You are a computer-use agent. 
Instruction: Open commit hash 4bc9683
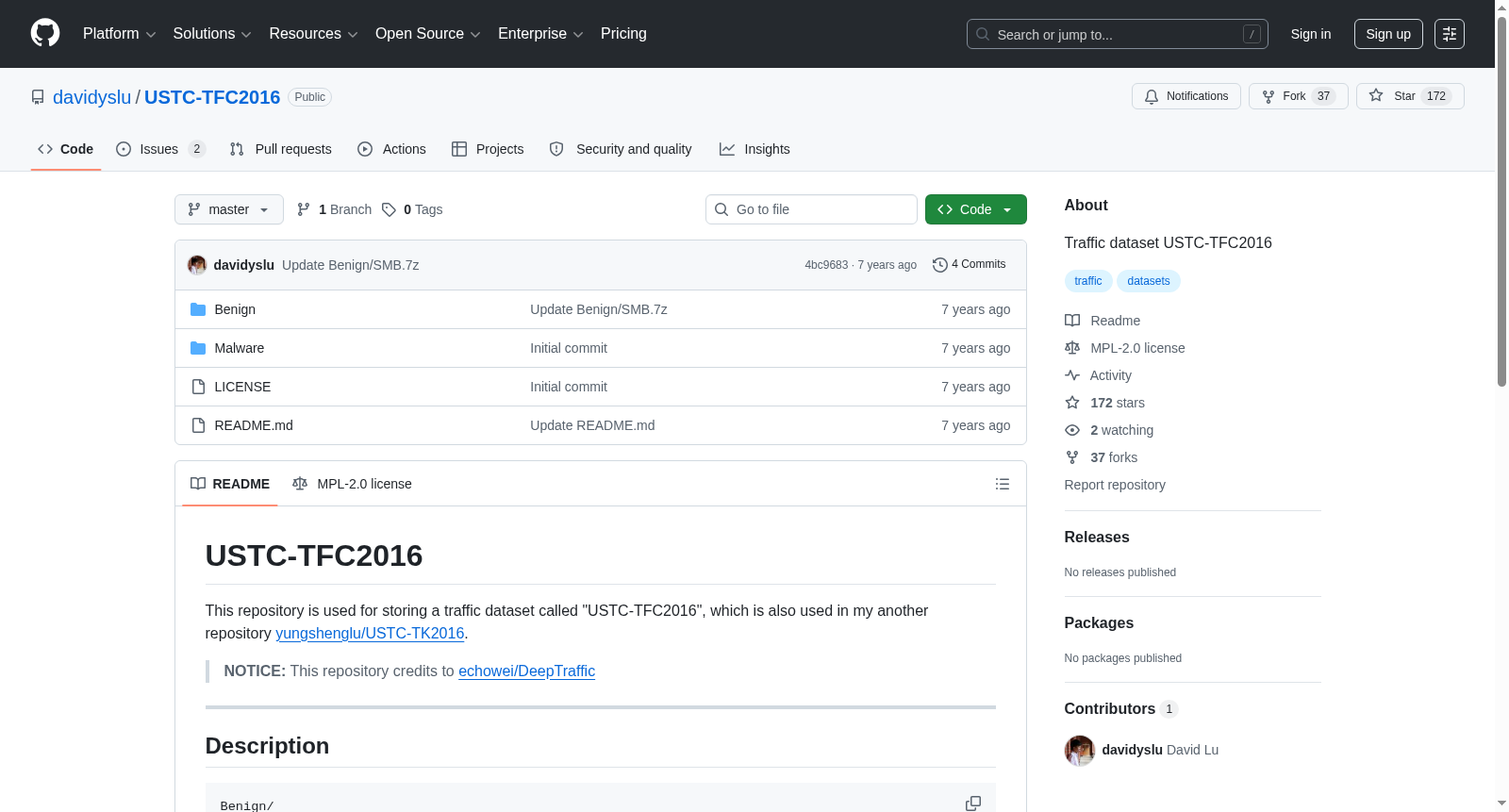[826, 265]
